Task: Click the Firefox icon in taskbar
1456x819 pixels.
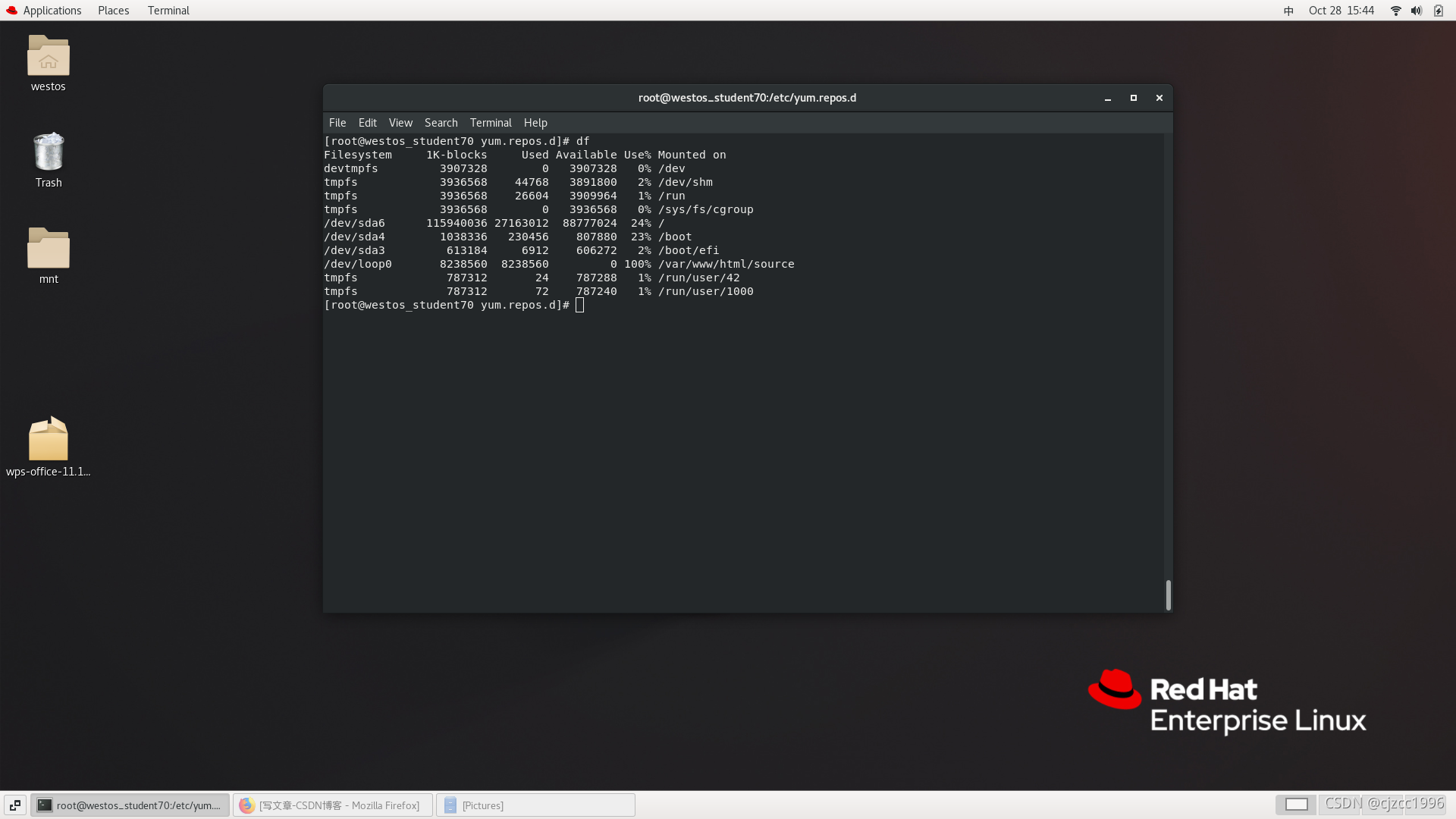Action: click(246, 805)
